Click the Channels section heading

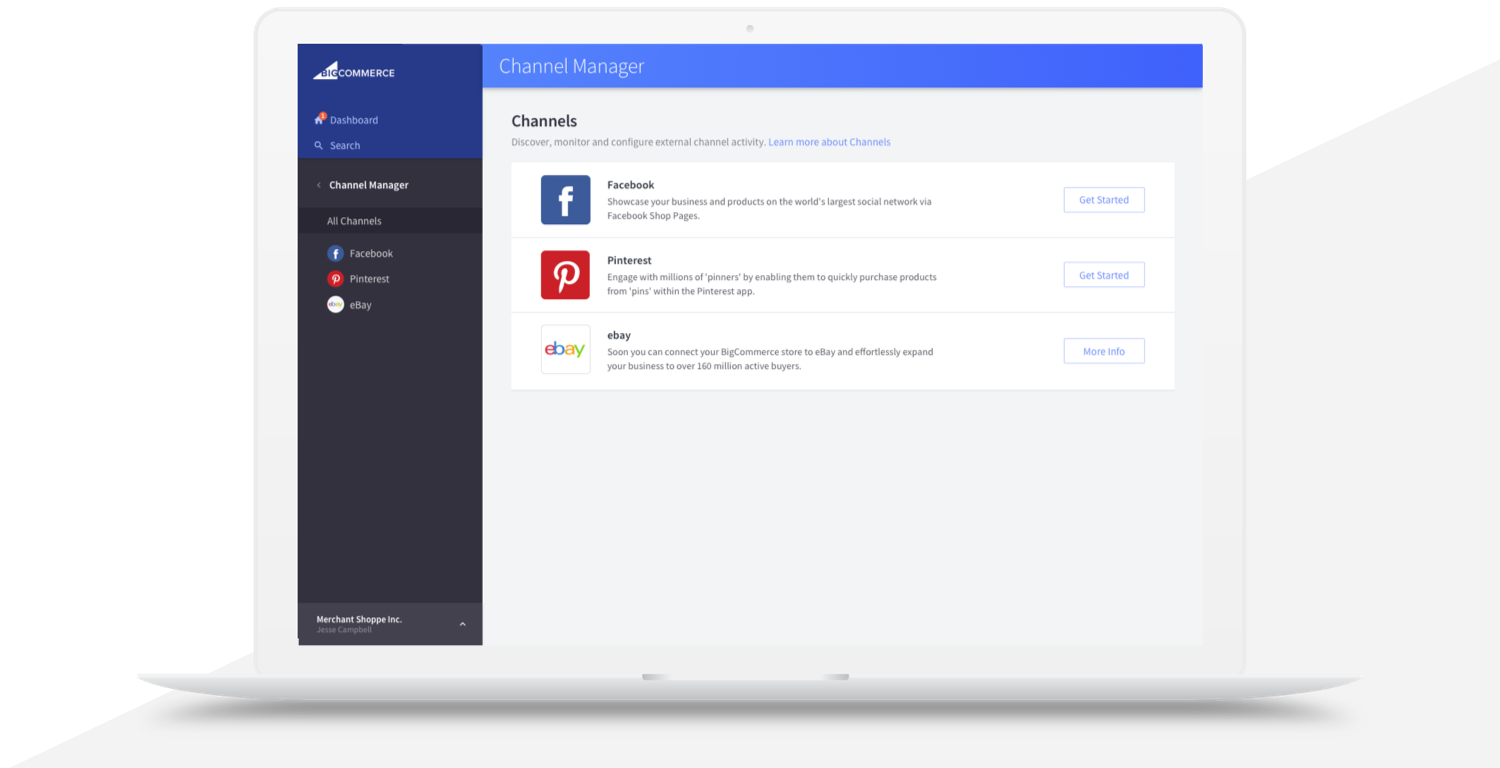pos(544,121)
